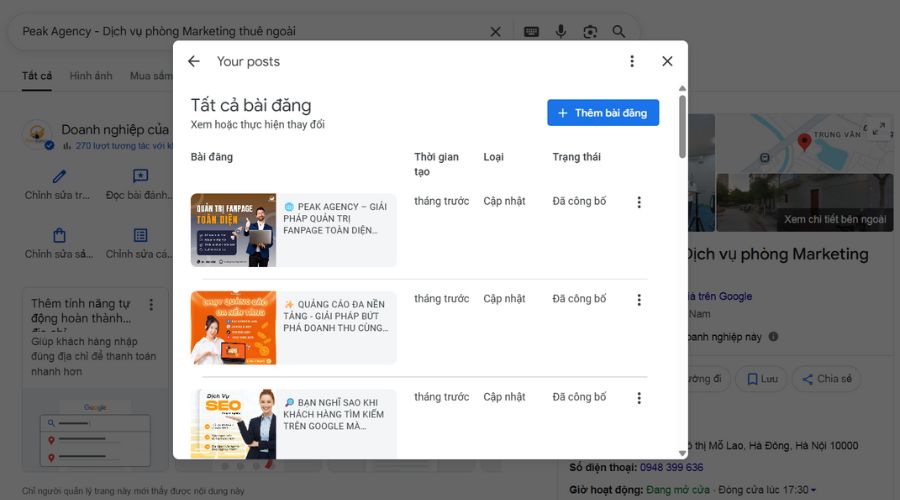Open options for the Quảng cáo đa nền tảng post

(639, 300)
